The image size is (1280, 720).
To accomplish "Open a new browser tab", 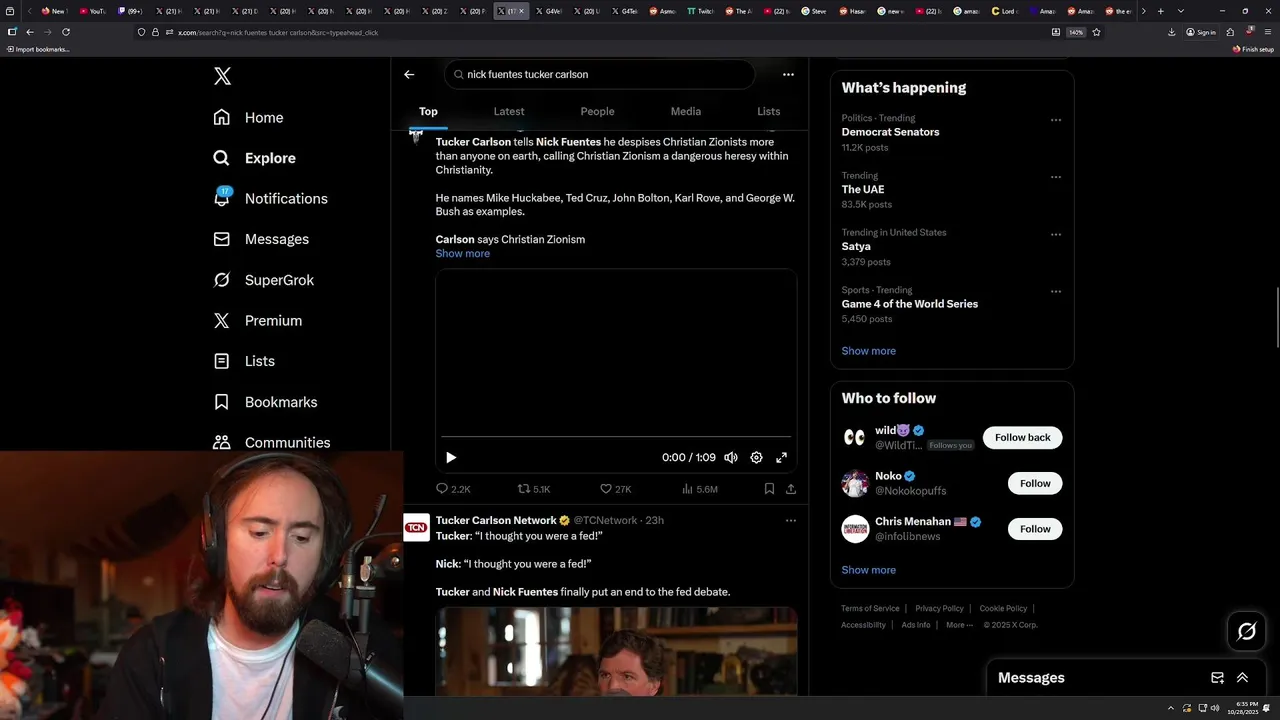I will pos(1160,11).
